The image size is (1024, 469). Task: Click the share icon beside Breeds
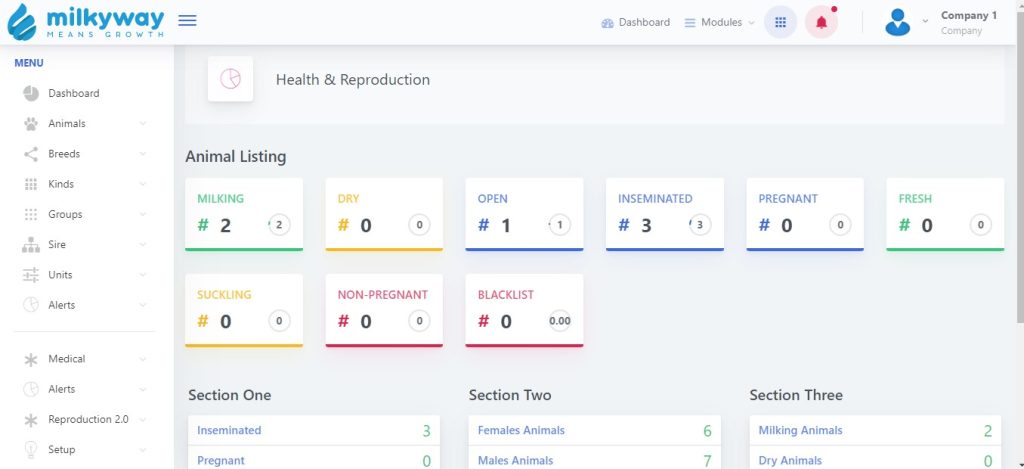tap(31, 154)
